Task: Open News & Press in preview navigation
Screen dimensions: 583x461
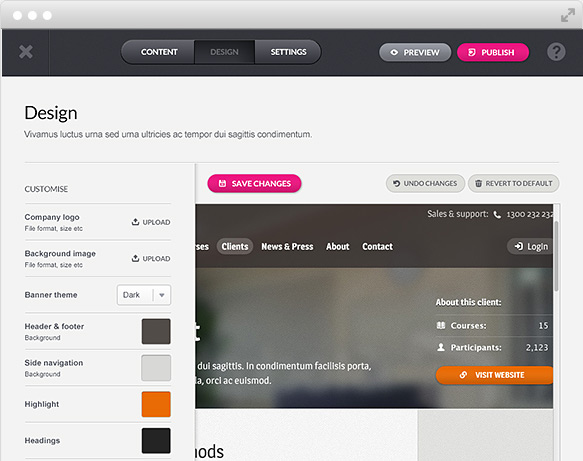Action: tap(287, 246)
